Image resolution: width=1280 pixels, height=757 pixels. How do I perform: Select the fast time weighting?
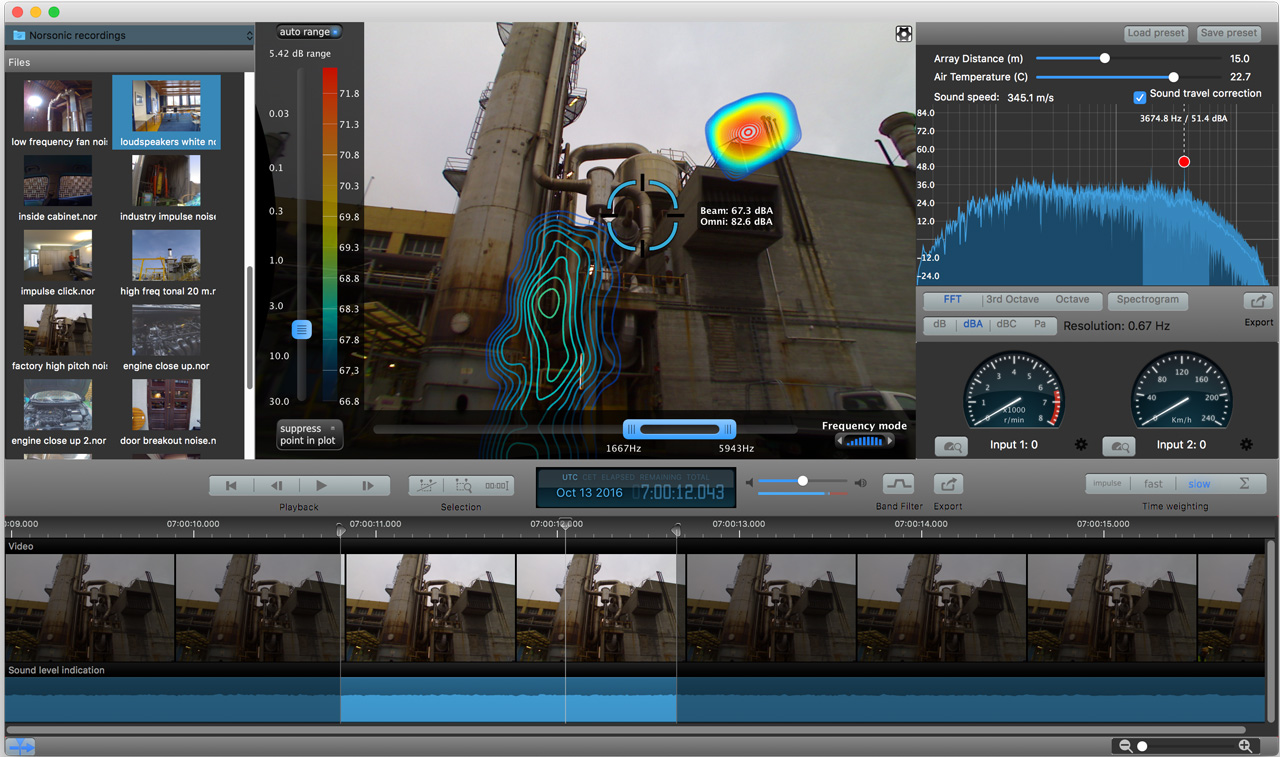tap(1153, 484)
